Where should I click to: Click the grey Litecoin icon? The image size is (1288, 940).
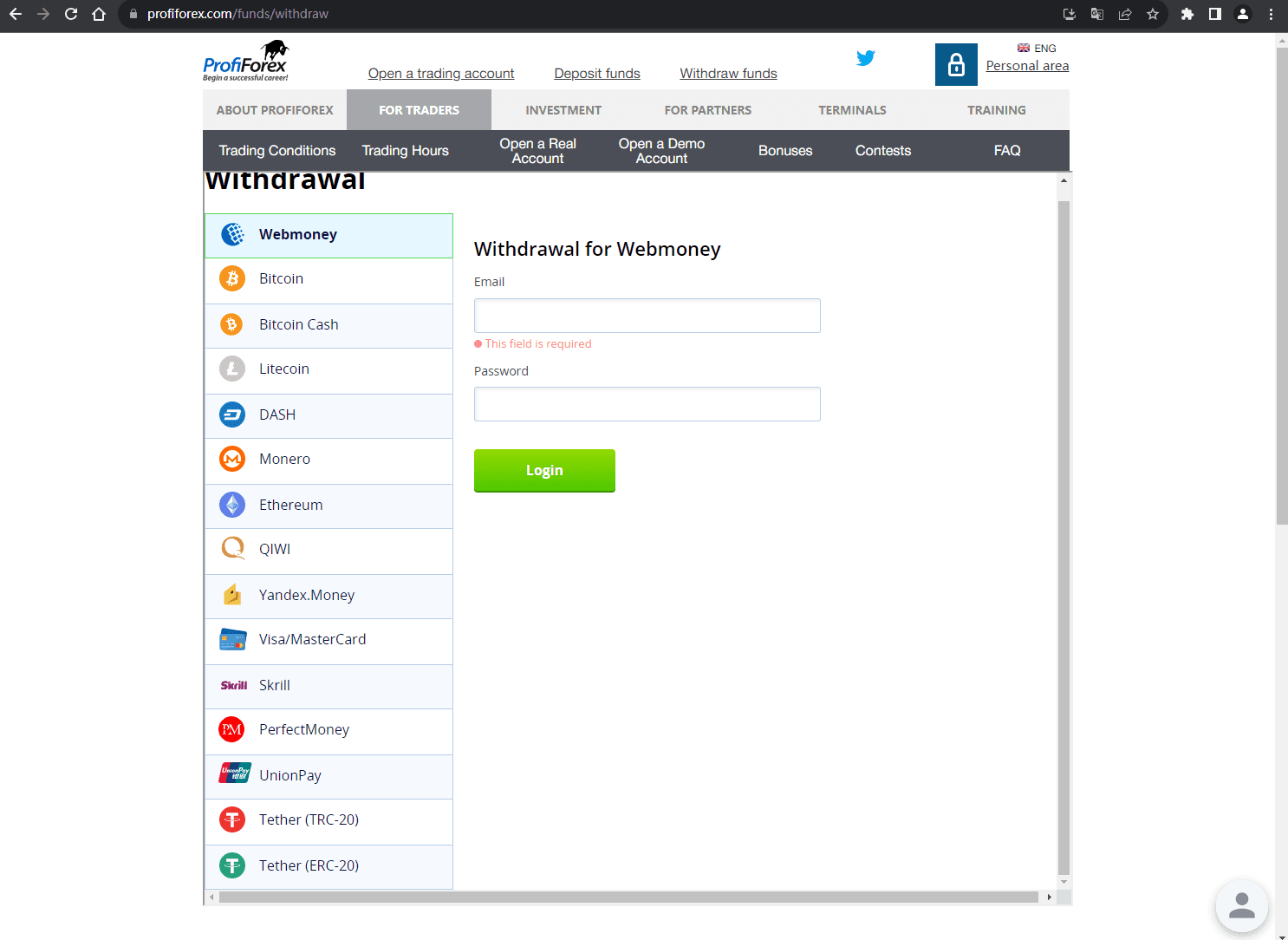tap(232, 369)
